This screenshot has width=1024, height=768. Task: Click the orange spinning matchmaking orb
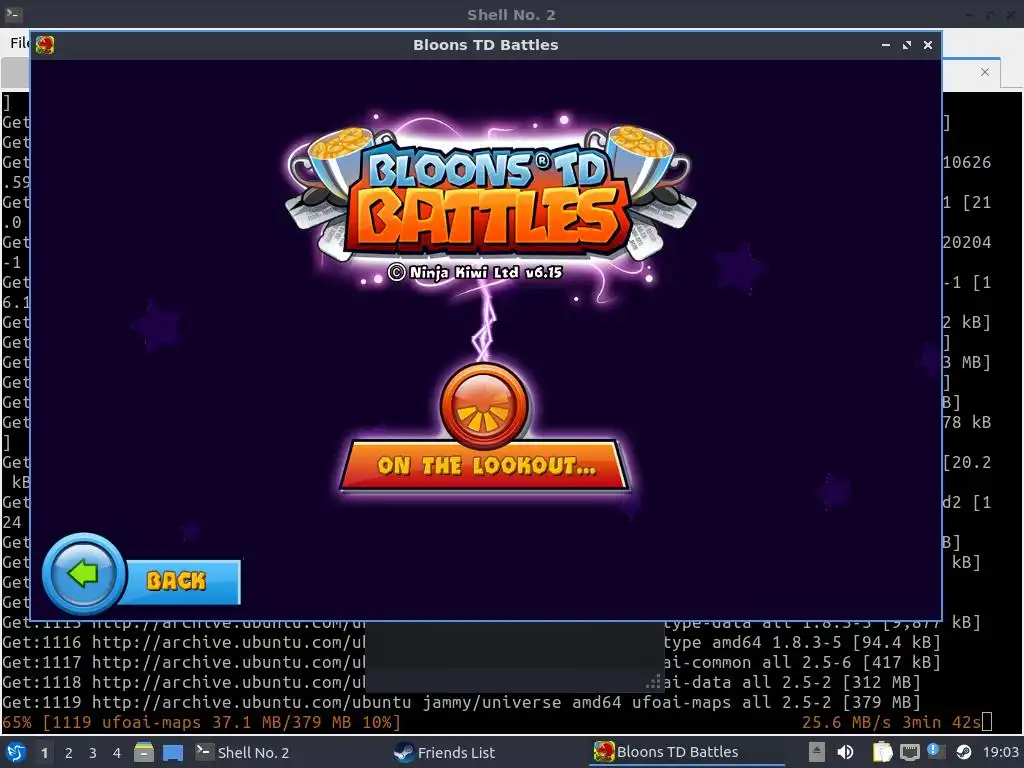484,406
